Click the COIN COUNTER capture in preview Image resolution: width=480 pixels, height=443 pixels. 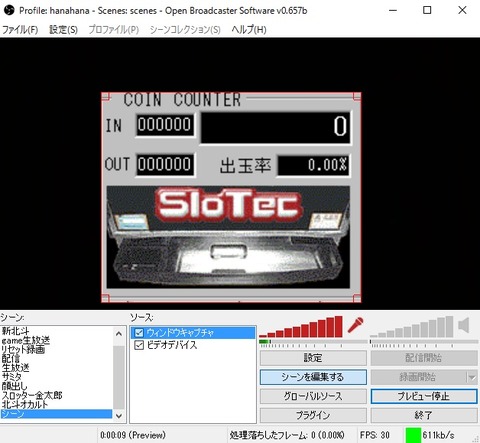(x=231, y=197)
